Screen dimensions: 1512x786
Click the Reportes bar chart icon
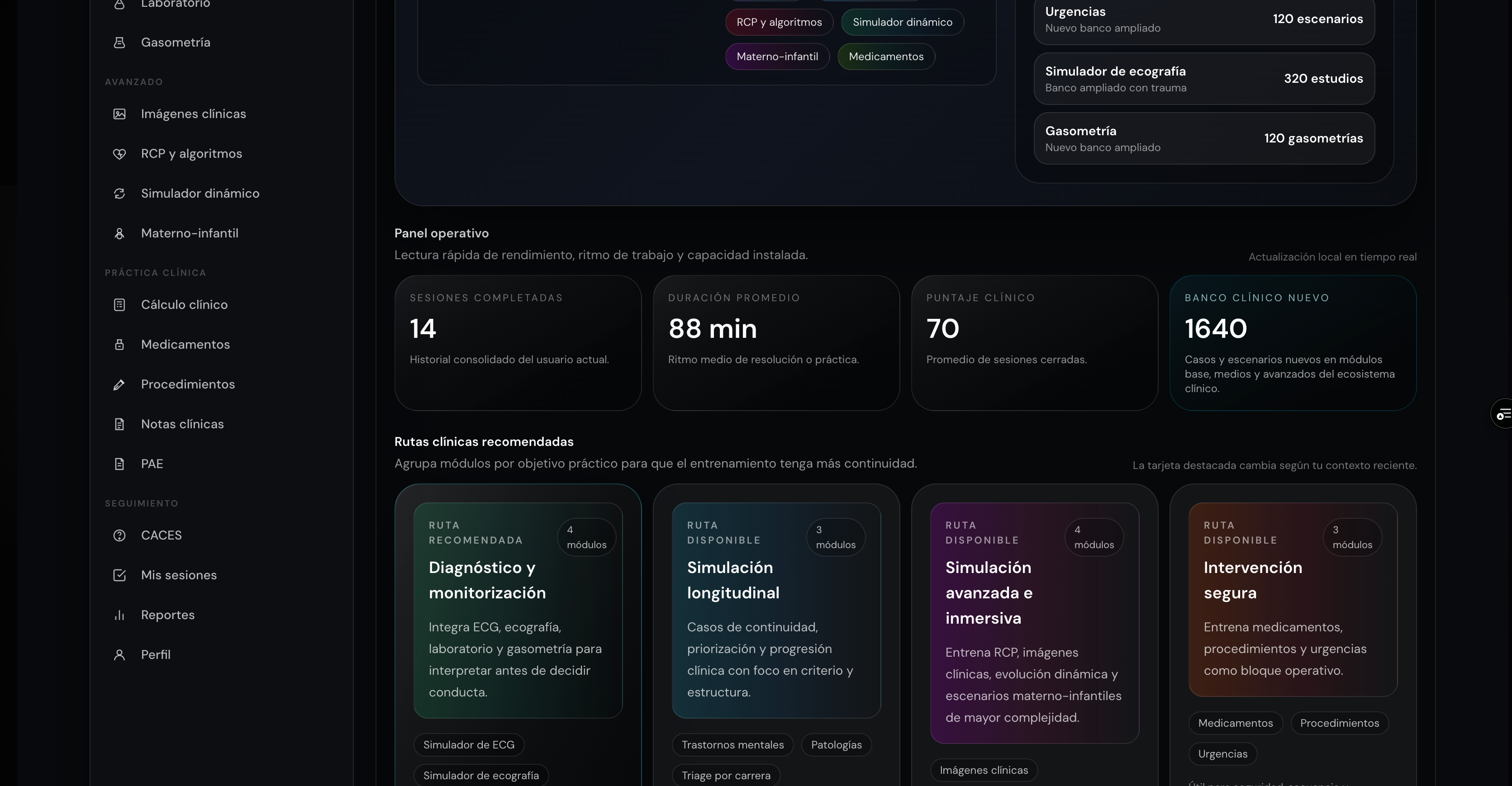click(x=119, y=616)
